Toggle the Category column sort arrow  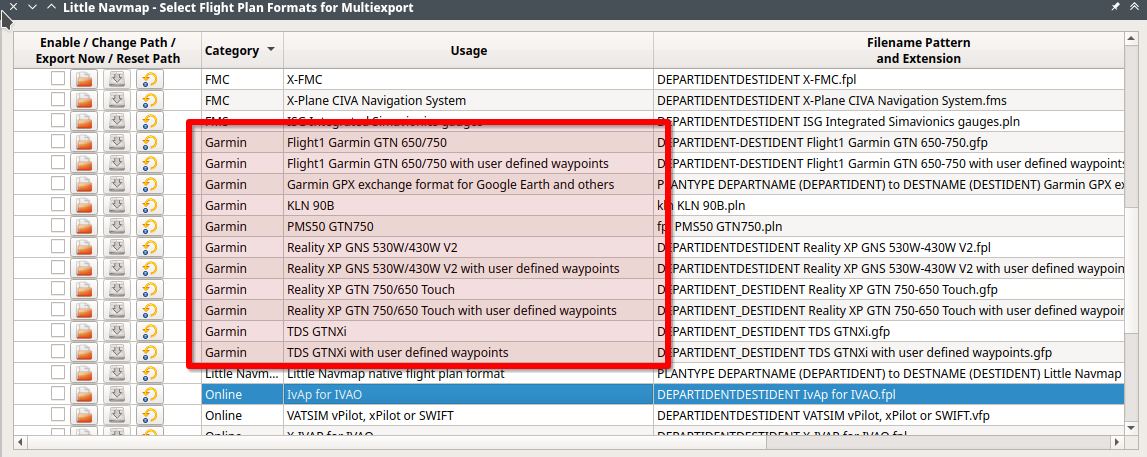[x=271, y=50]
